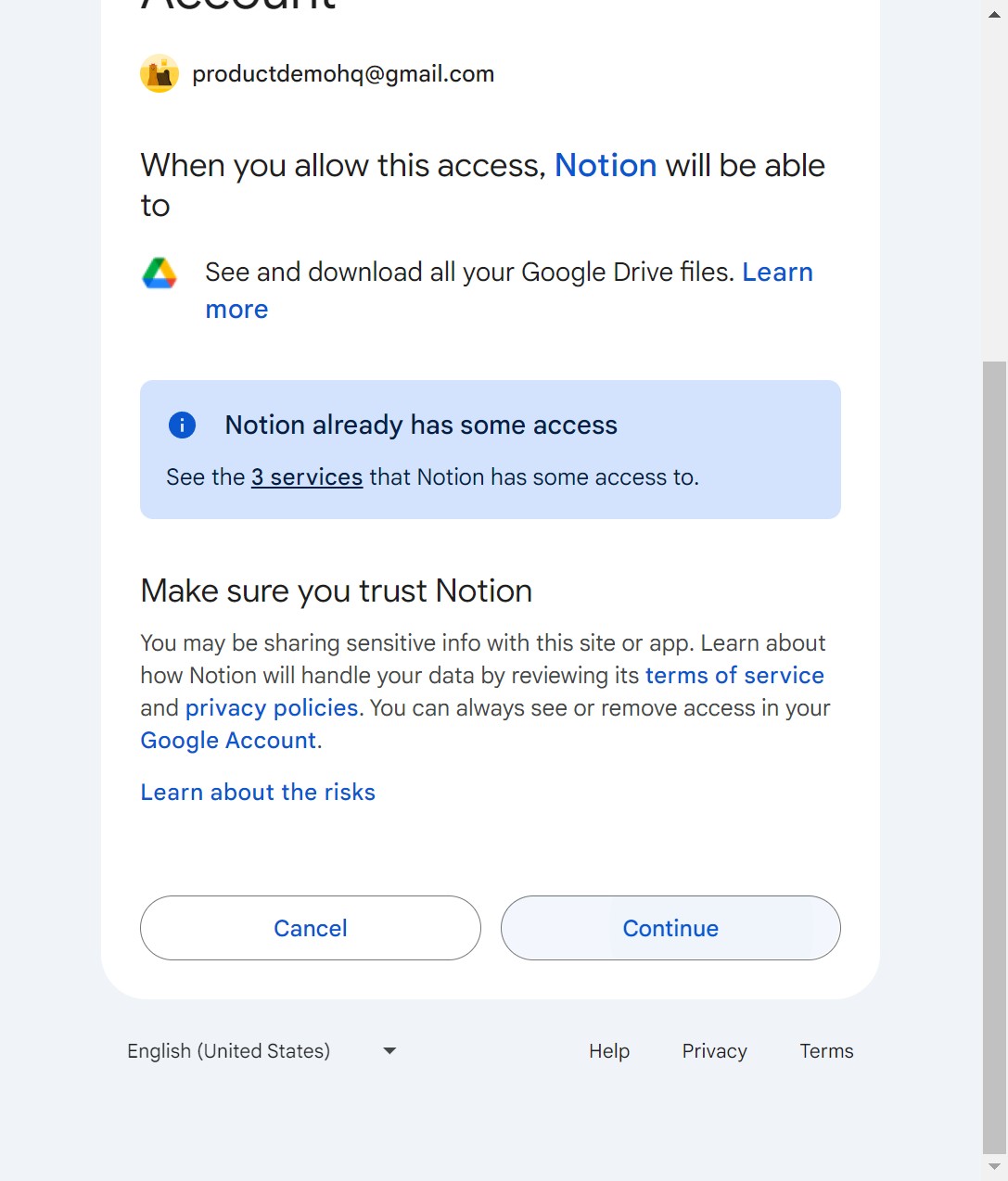Screen dimensions: 1008x1181
Task: Open the privacy policies link
Action: (x=272, y=707)
